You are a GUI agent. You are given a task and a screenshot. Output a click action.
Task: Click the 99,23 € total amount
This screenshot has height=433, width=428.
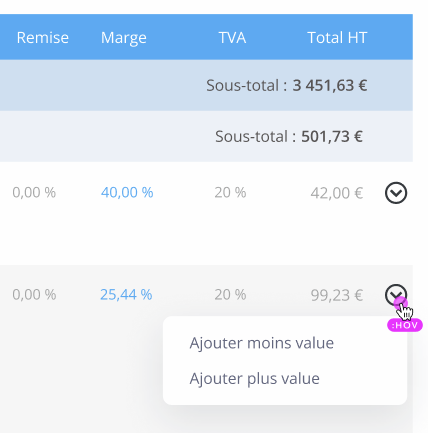click(x=337, y=295)
